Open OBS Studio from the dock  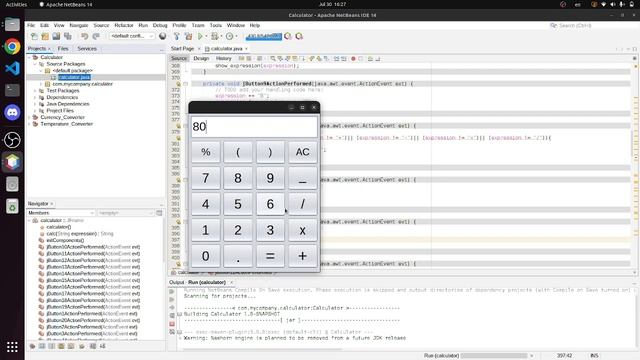pyautogui.click(x=12, y=140)
